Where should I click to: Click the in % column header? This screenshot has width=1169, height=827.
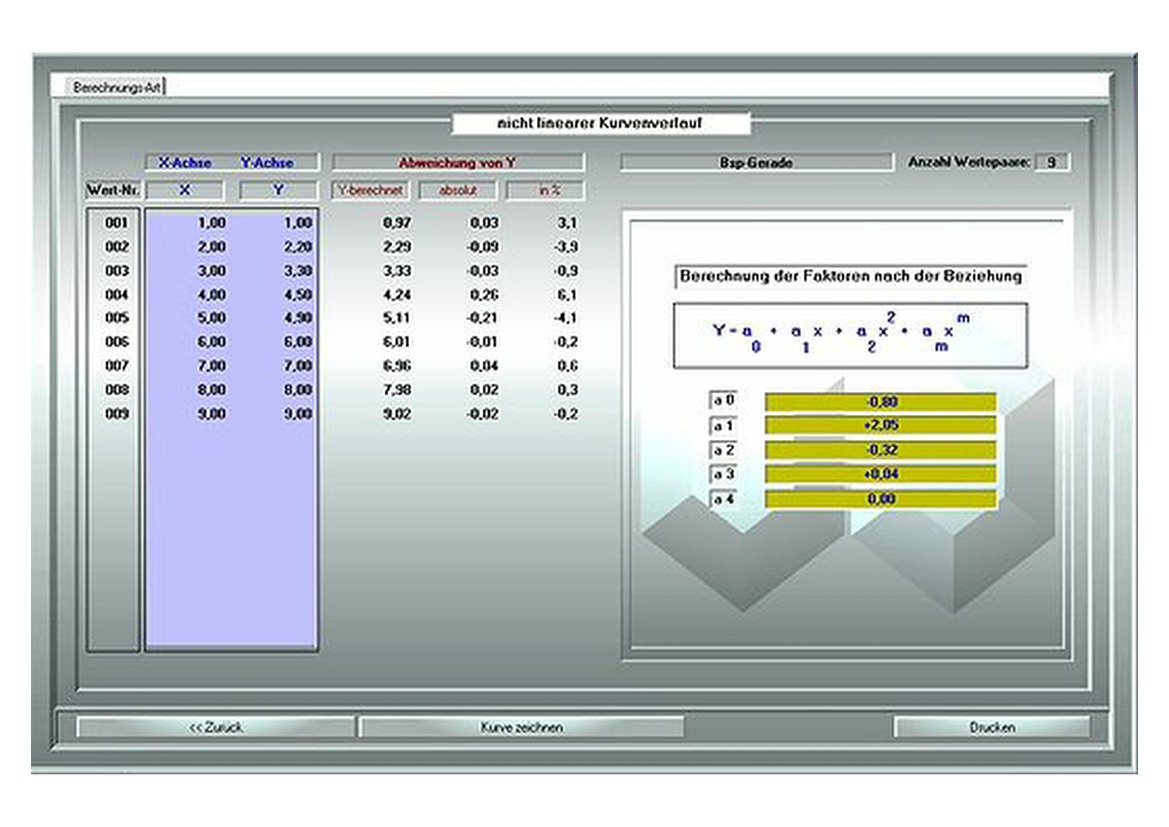pos(546,190)
